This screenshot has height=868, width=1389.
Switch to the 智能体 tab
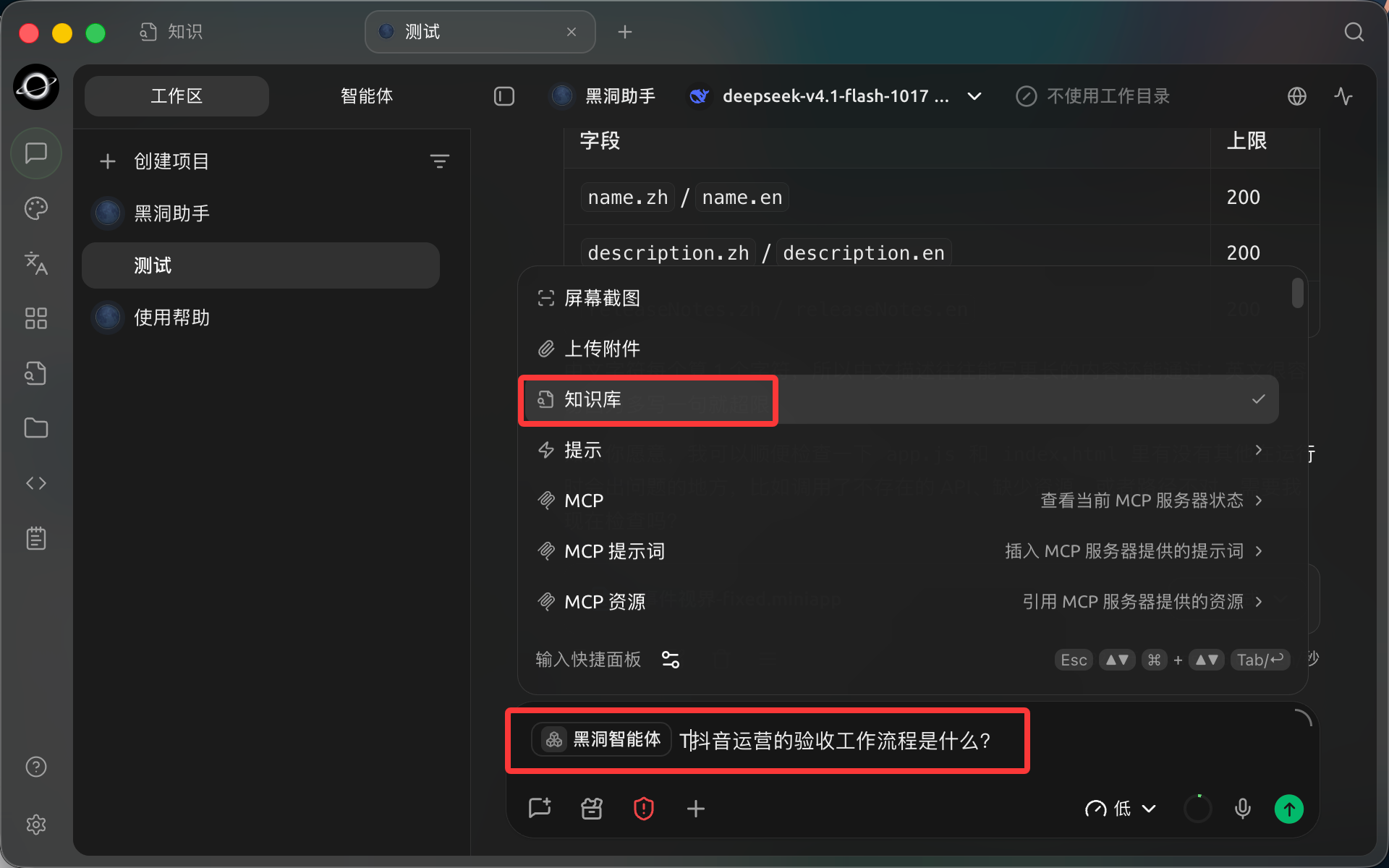coord(367,96)
